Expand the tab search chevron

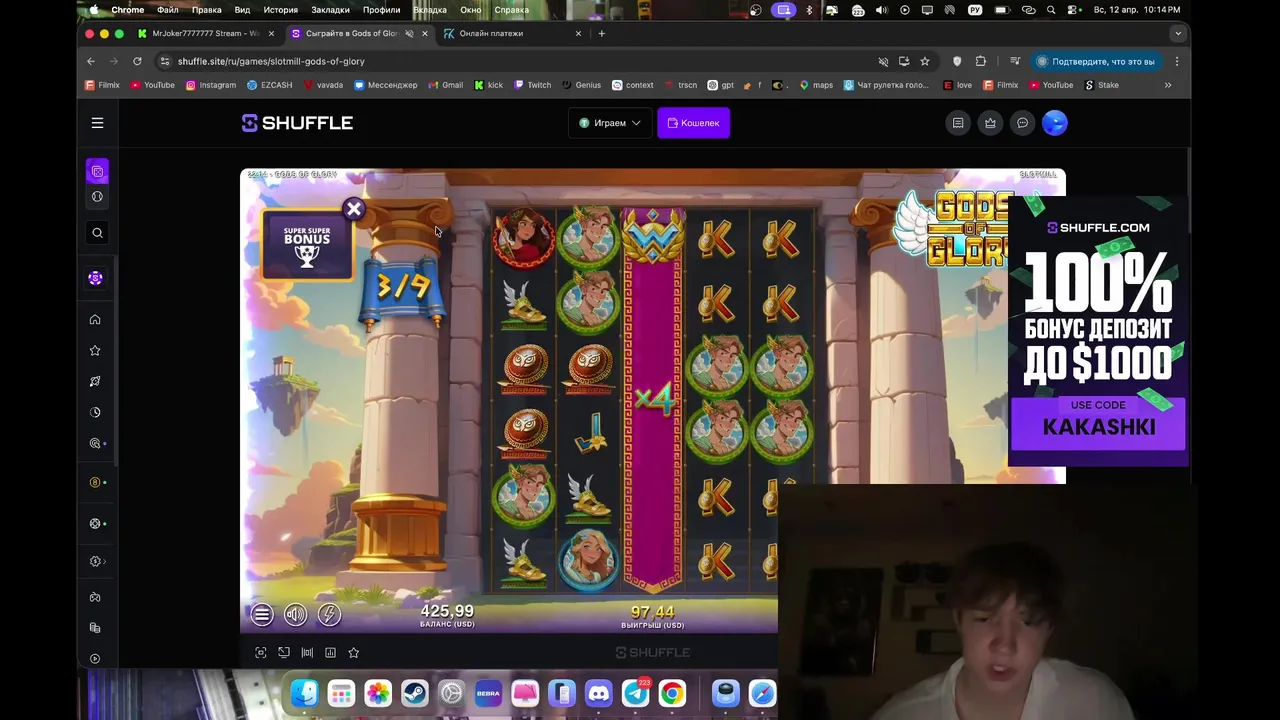coord(1177,33)
